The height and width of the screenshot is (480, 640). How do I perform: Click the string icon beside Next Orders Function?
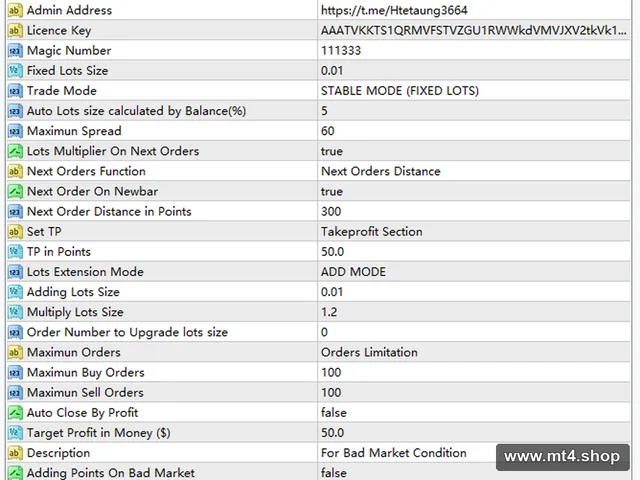pos(15,171)
